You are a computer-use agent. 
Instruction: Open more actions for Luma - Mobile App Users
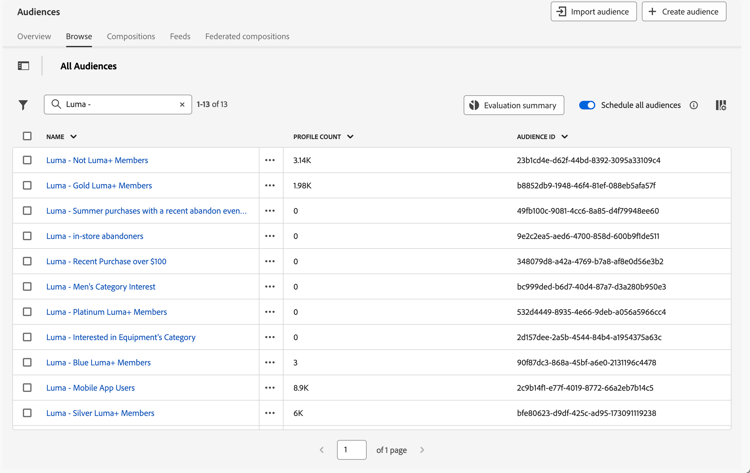click(270, 388)
